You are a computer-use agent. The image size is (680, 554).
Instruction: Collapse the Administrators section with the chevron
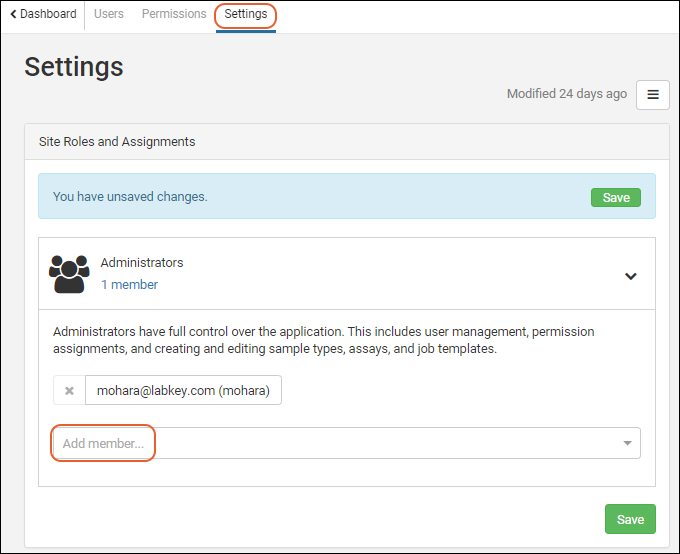click(630, 276)
